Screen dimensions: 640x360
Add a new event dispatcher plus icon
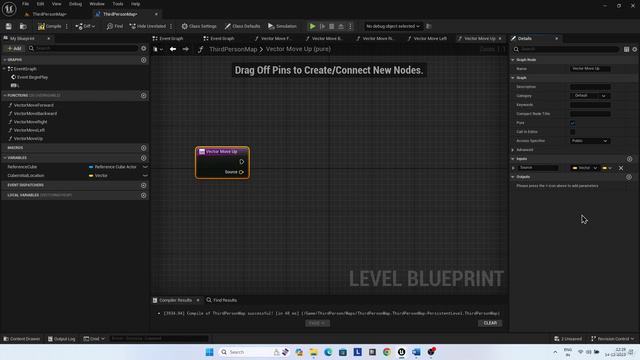point(144,185)
